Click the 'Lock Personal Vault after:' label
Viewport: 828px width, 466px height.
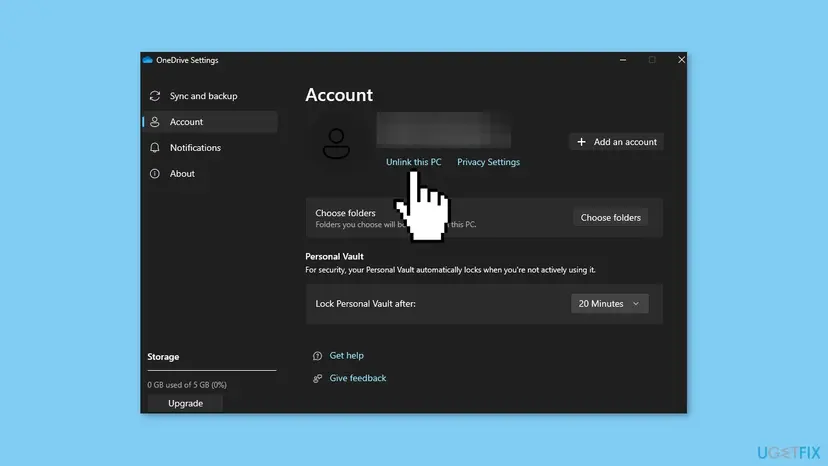[x=365, y=304]
